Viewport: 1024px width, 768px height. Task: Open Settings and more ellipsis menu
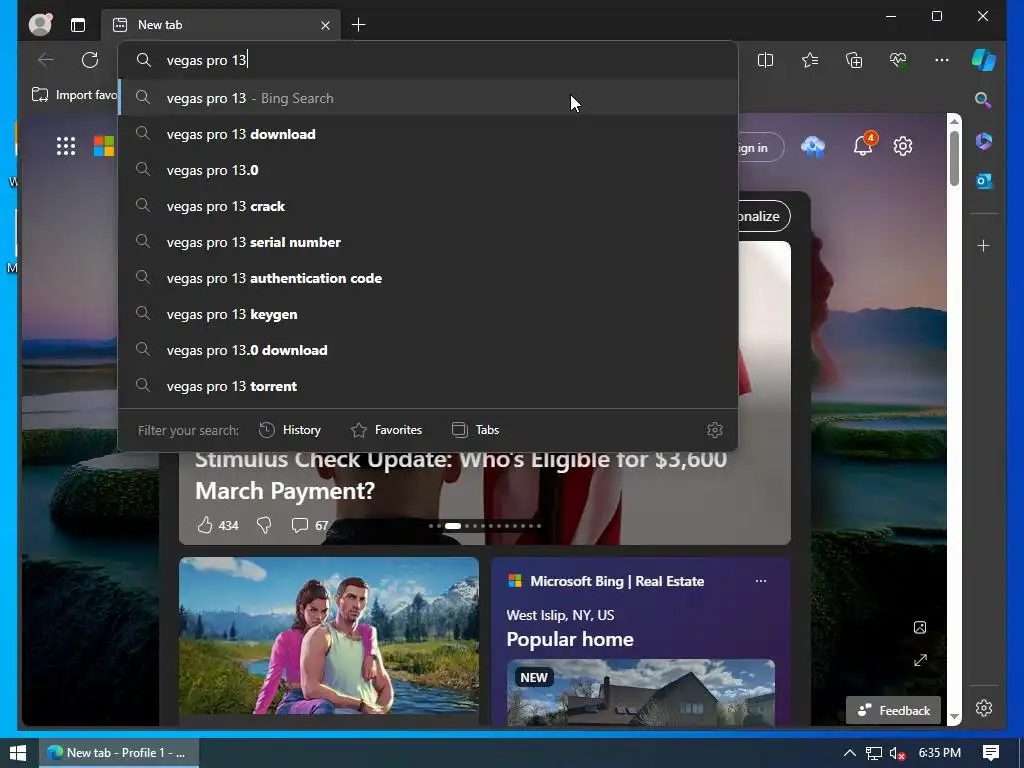pyautogui.click(x=942, y=60)
